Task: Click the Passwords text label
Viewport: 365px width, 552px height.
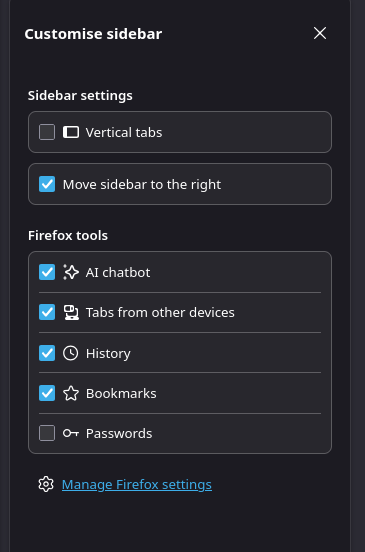Action: pos(119,434)
